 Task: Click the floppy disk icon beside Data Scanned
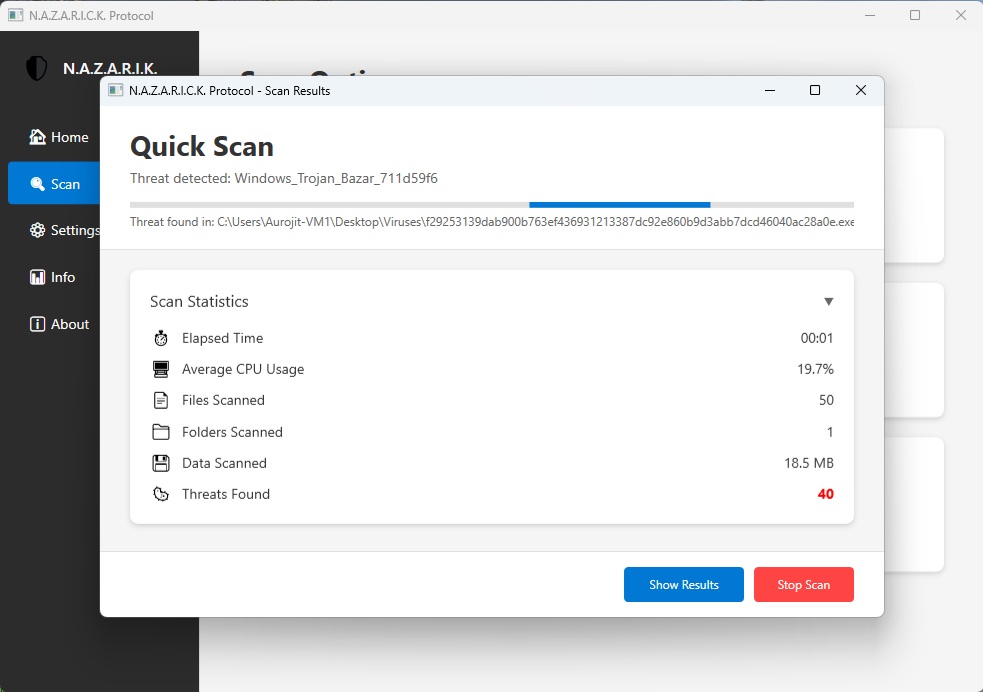[x=161, y=463]
